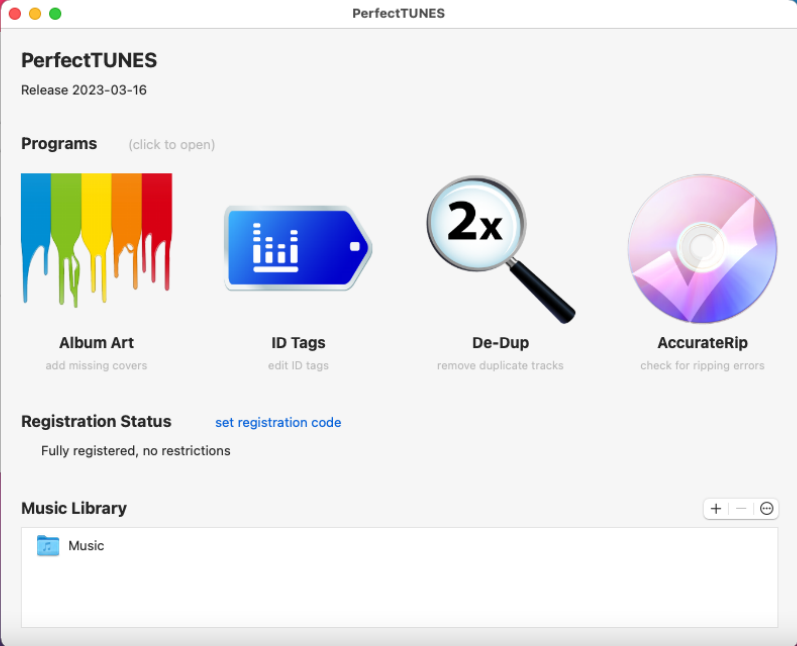Select the Music folder row icon

48,545
